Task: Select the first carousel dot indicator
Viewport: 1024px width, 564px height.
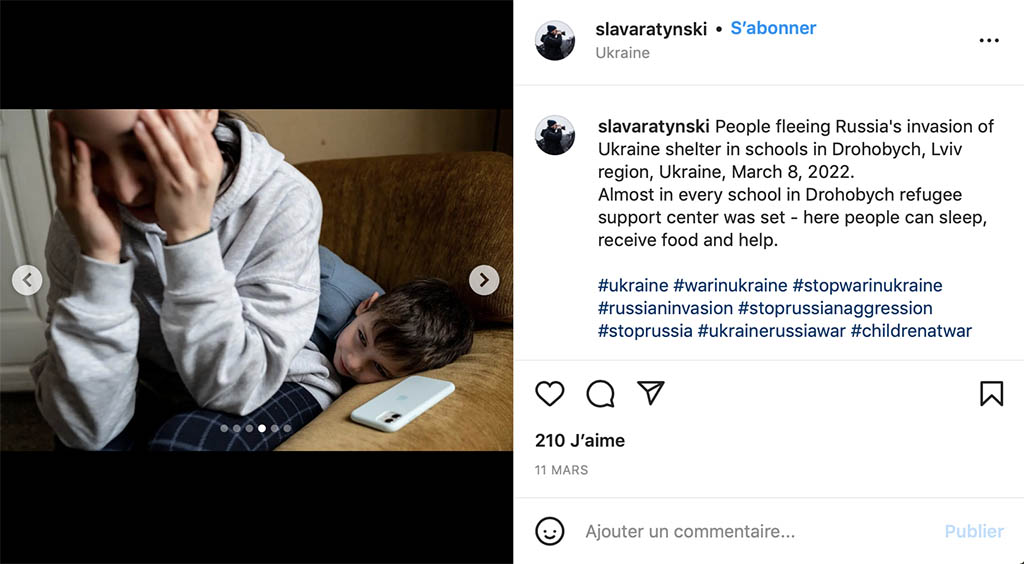Action: point(224,428)
